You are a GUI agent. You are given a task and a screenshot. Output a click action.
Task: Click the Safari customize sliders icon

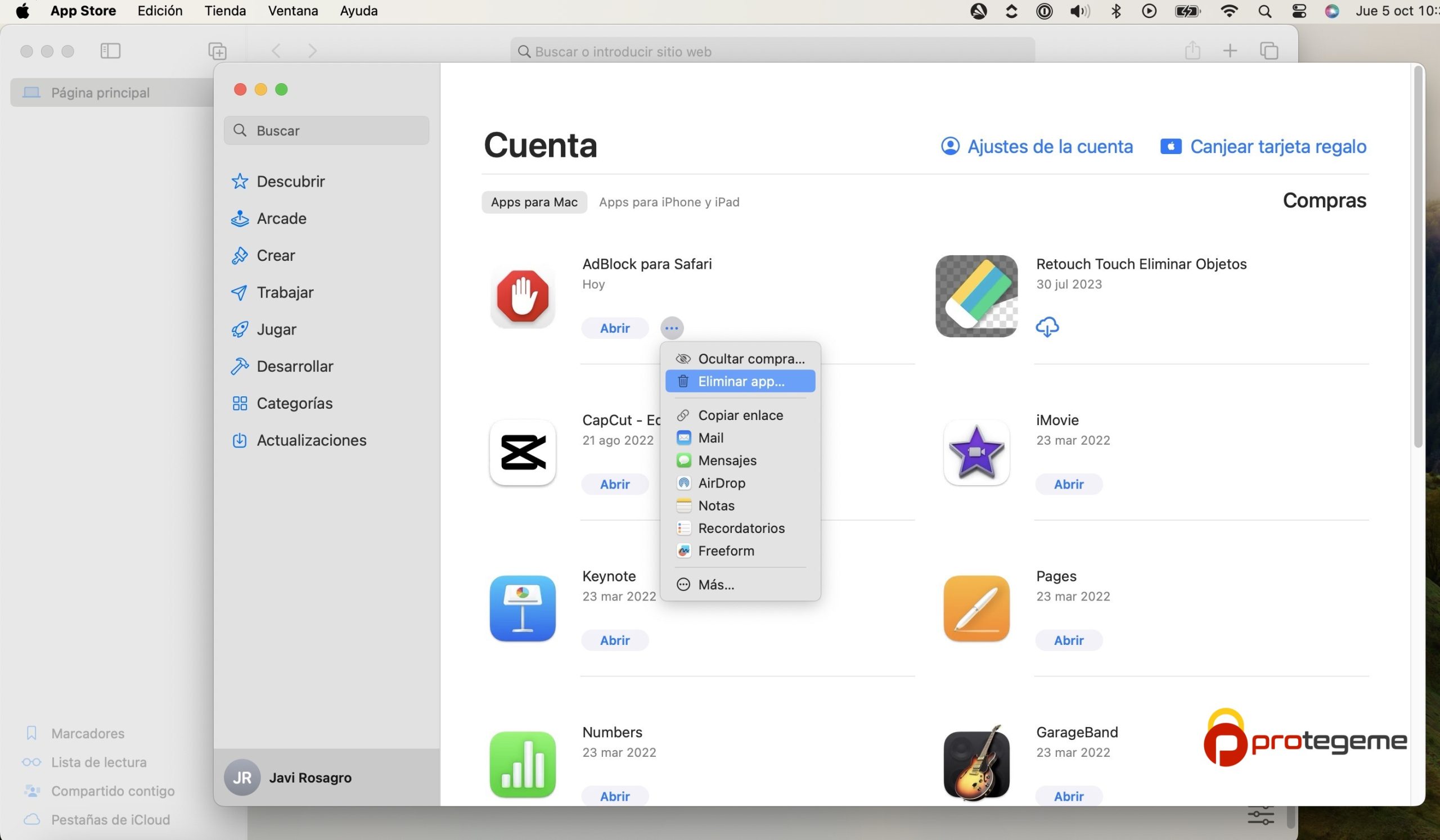click(x=1261, y=815)
